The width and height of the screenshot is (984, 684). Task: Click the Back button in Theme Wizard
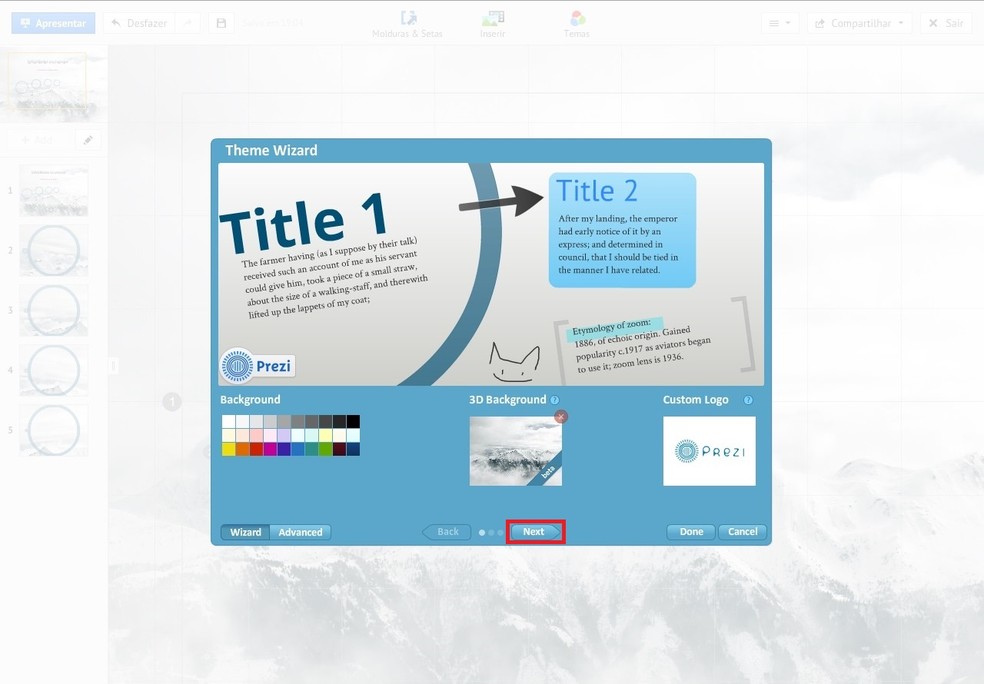pyautogui.click(x=446, y=532)
